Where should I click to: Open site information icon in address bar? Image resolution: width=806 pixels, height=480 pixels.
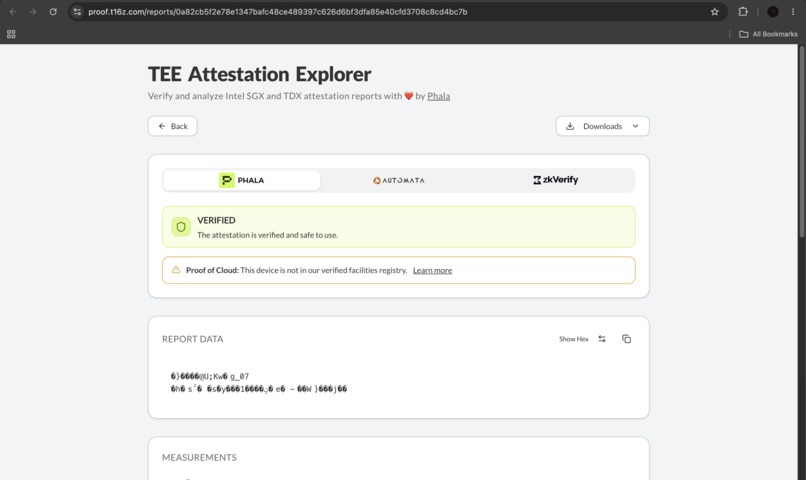point(77,12)
